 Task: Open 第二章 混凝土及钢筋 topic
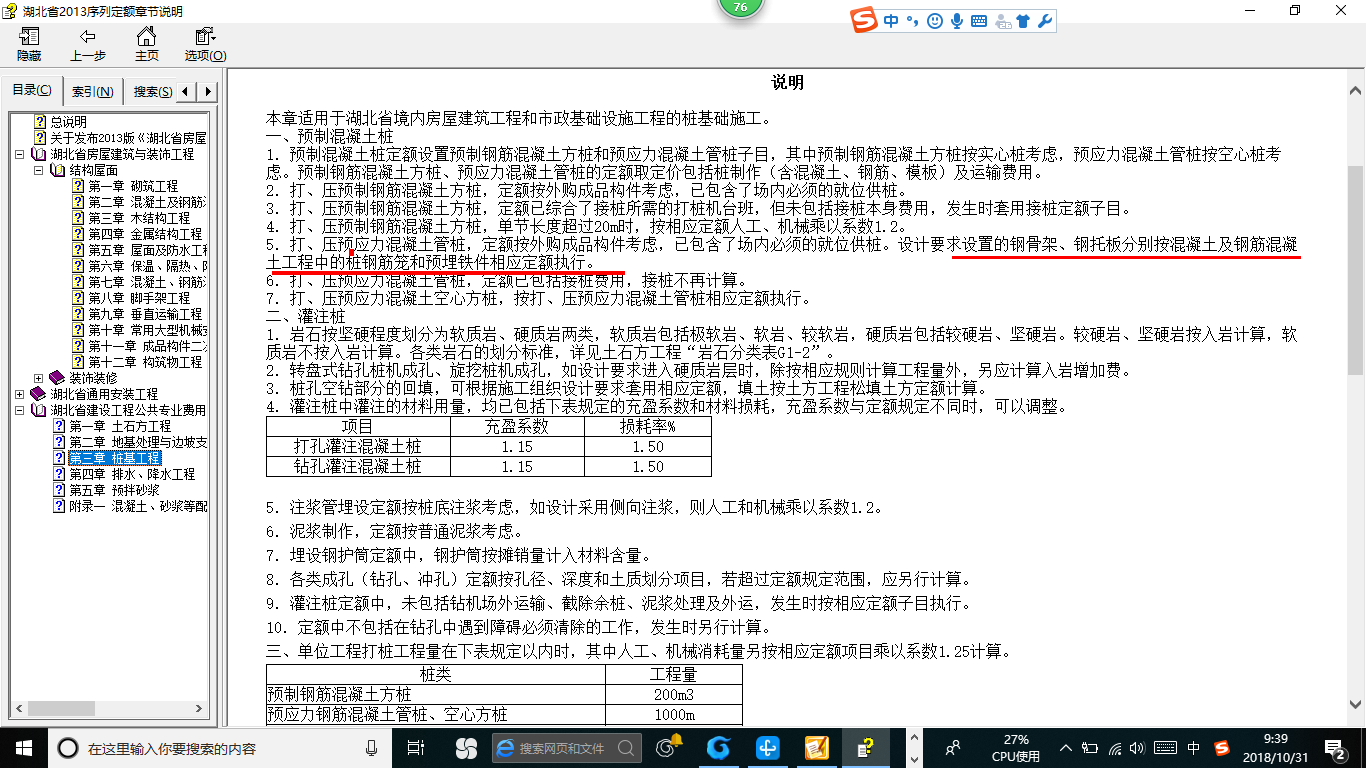(x=147, y=202)
